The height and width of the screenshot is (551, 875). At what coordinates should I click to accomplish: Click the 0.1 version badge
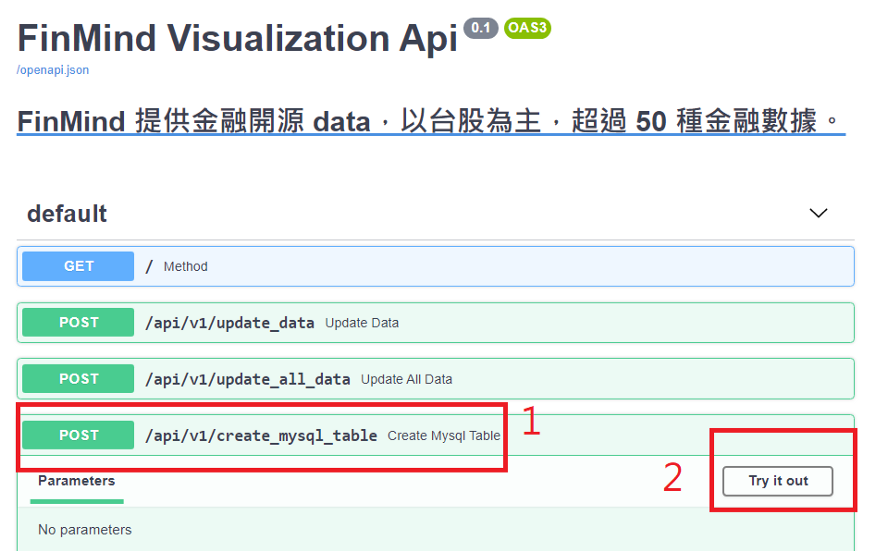(480, 28)
